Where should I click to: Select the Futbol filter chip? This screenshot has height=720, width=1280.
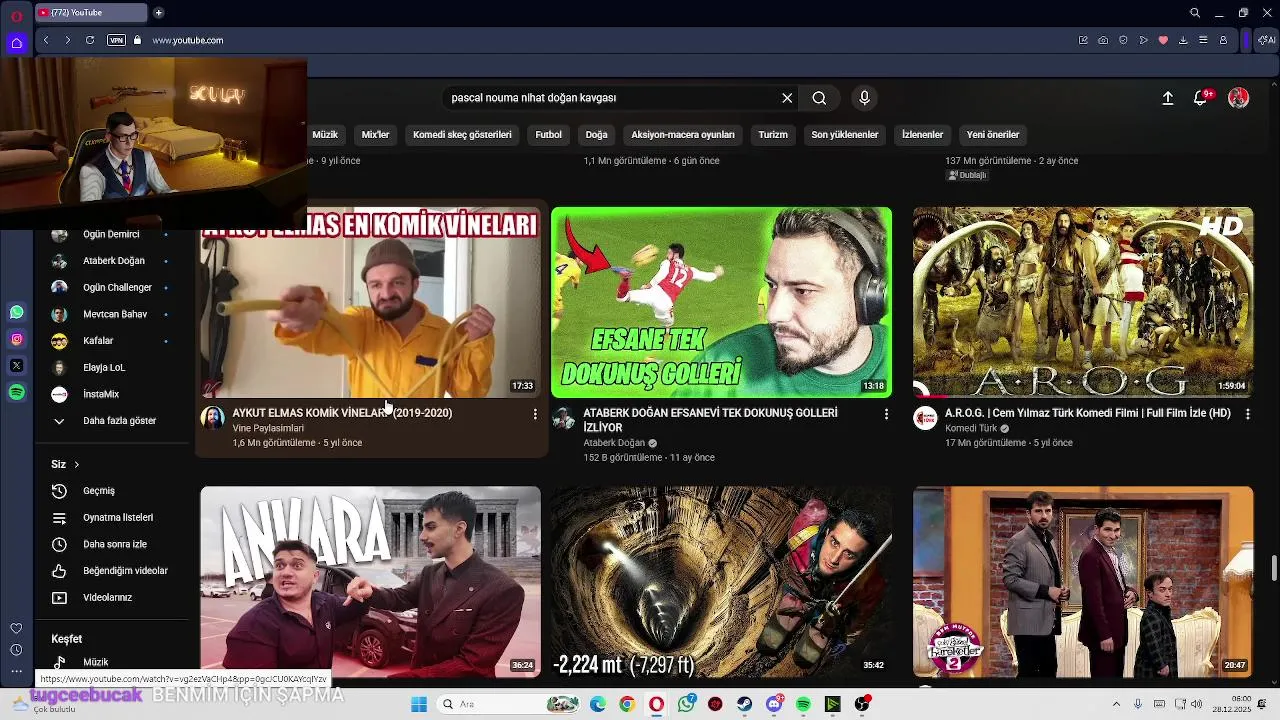549,135
